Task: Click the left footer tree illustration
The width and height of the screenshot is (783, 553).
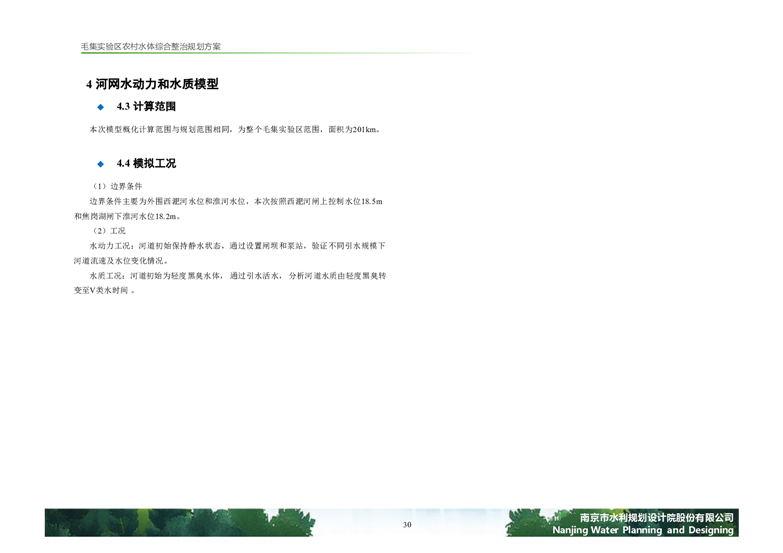Action: [x=130, y=523]
